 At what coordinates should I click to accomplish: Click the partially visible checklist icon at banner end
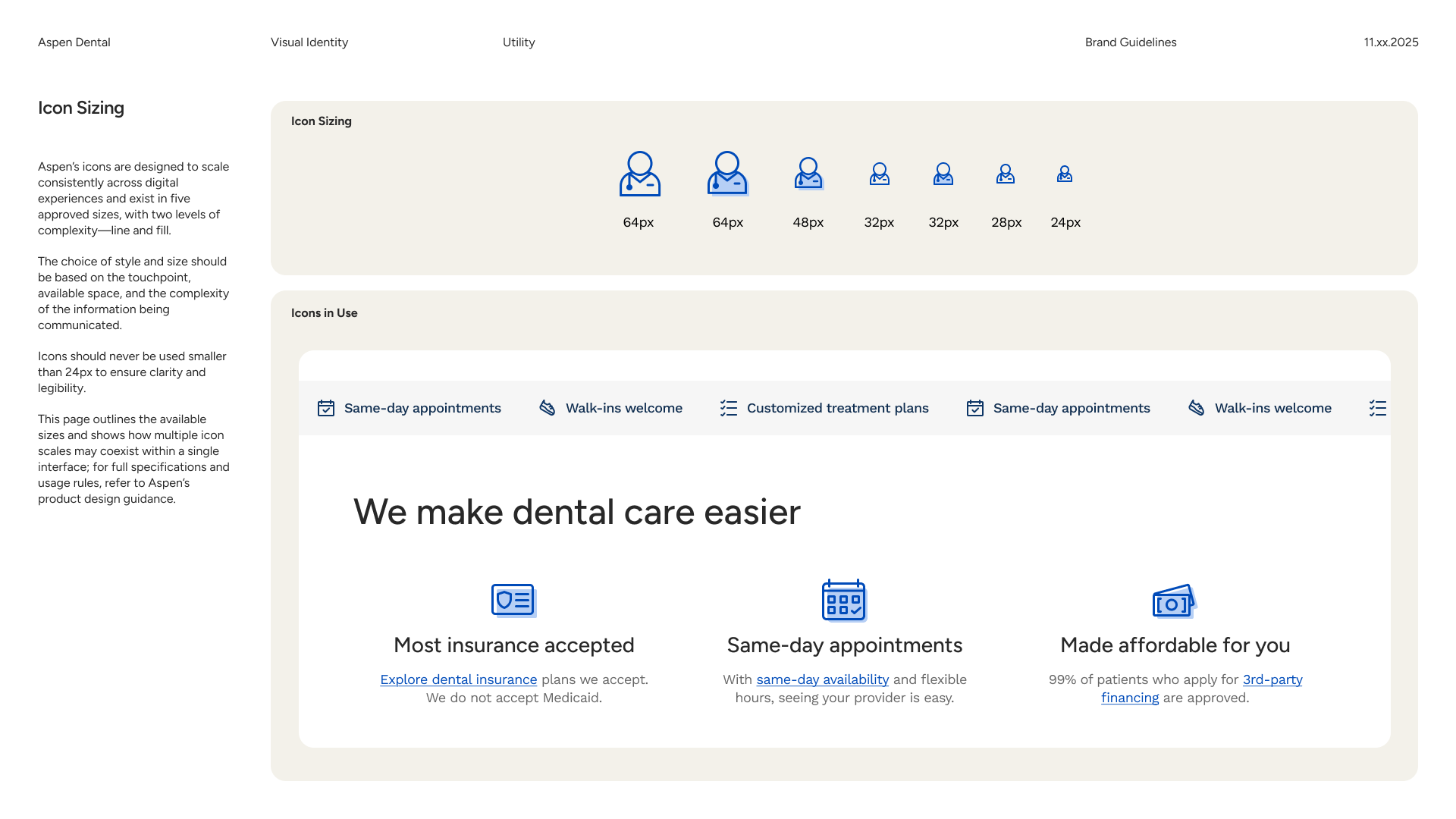(x=1377, y=408)
